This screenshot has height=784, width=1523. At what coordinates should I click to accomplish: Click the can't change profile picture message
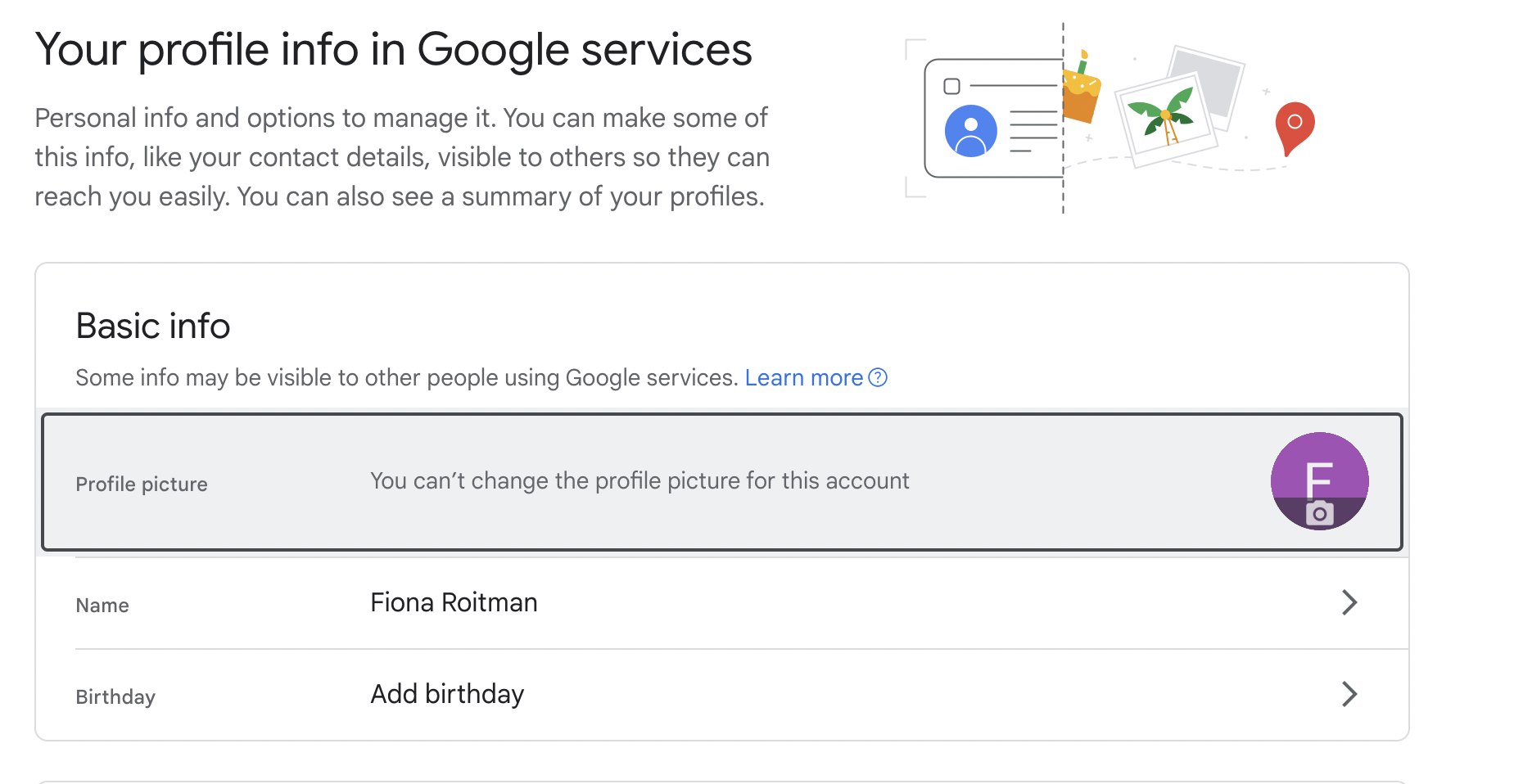pyautogui.click(x=639, y=480)
